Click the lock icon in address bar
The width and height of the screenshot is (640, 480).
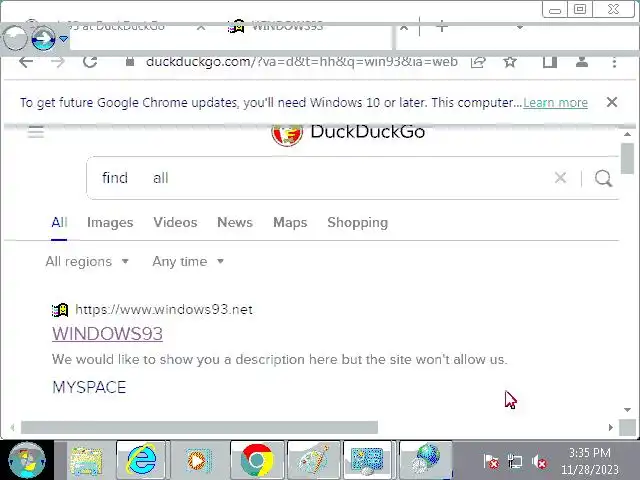pyautogui.click(x=129, y=62)
